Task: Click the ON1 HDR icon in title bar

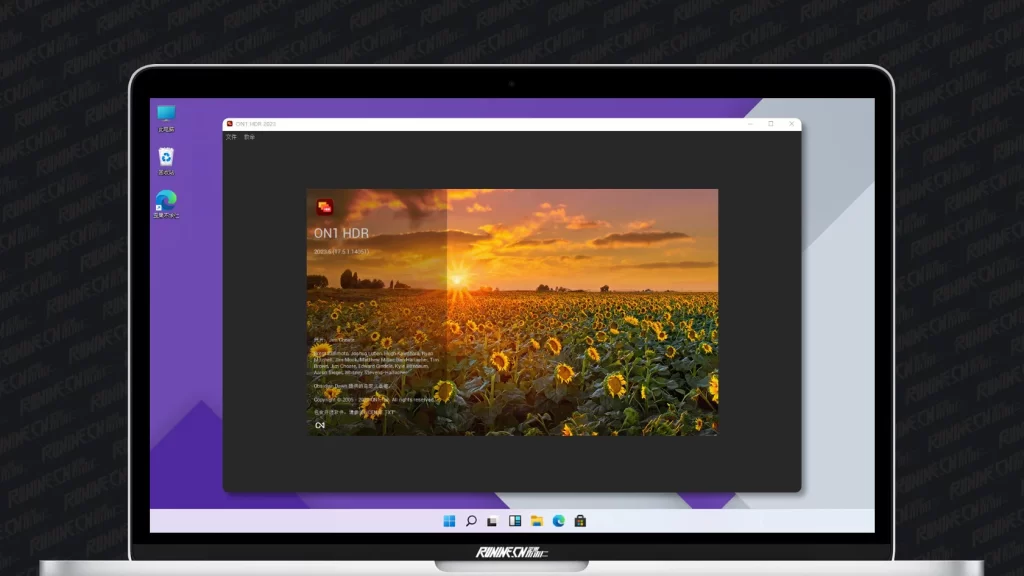Action: 229,124
